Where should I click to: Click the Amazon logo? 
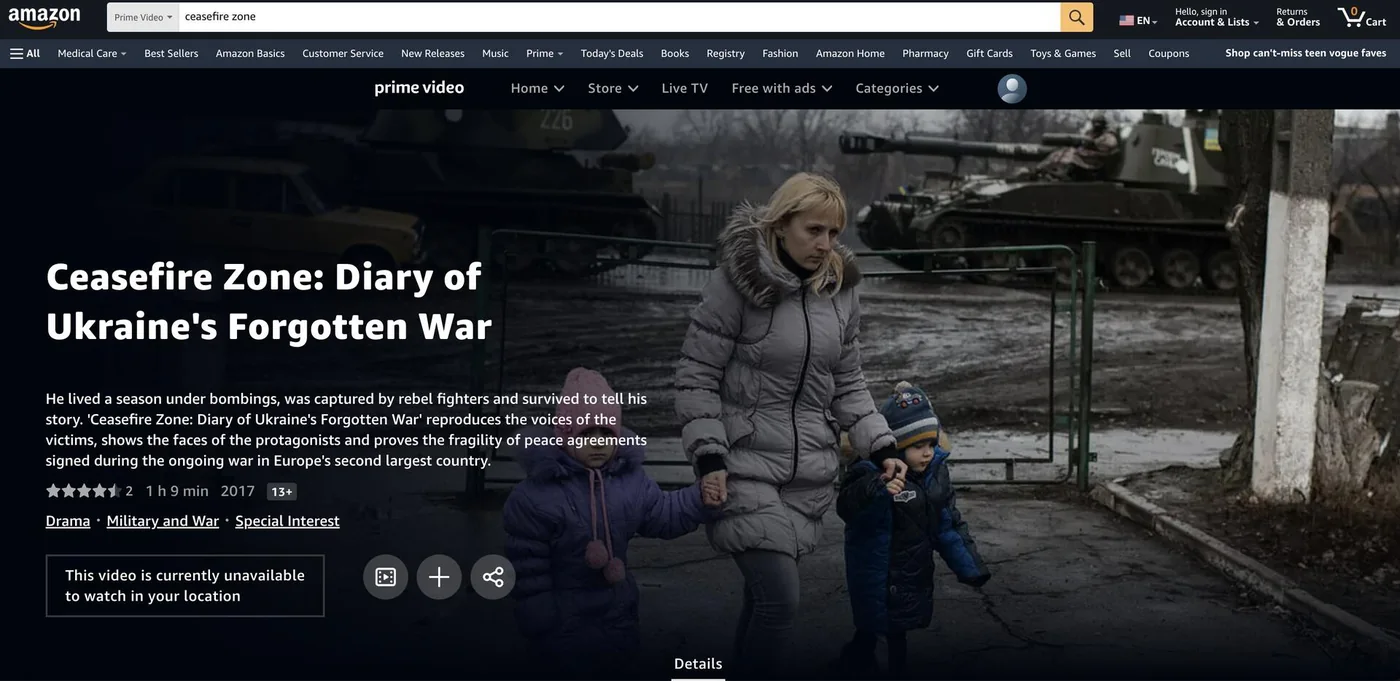pyautogui.click(x=44, y=18)
